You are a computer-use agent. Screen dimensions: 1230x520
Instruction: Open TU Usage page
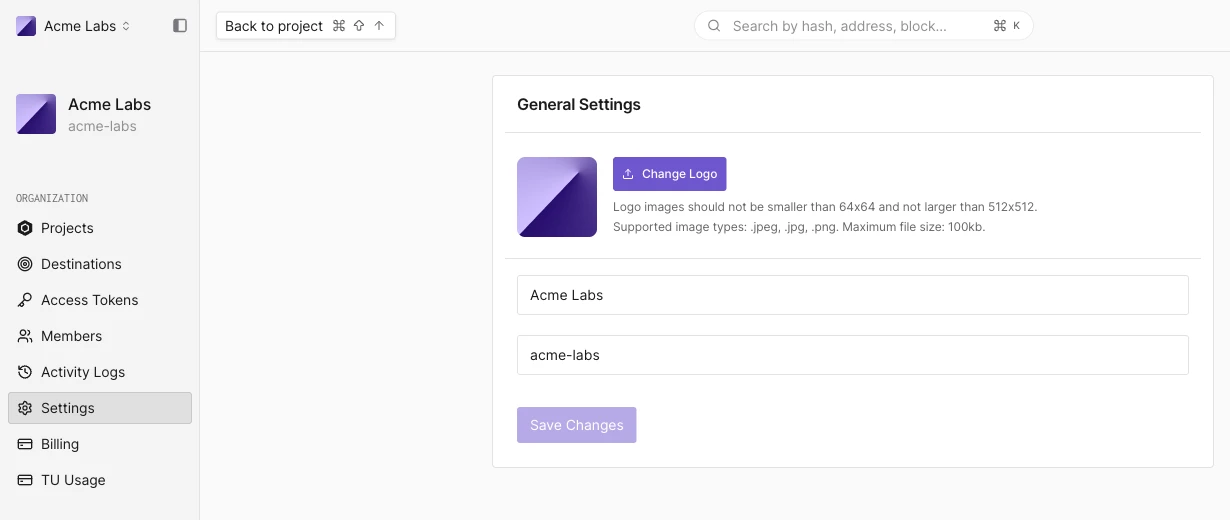100,480
